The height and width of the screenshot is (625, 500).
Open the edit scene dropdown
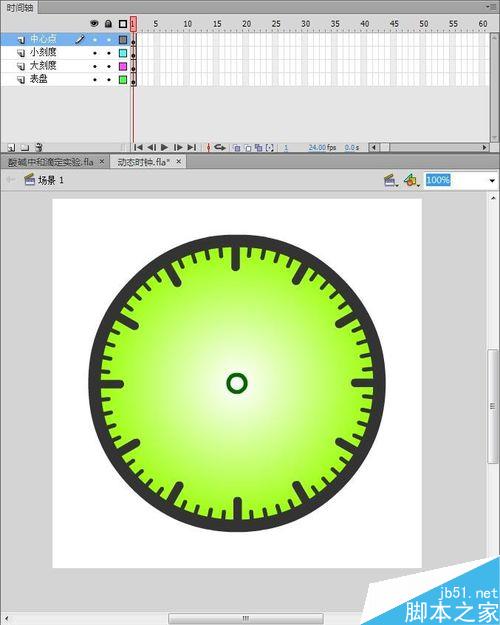click(391, 181)
